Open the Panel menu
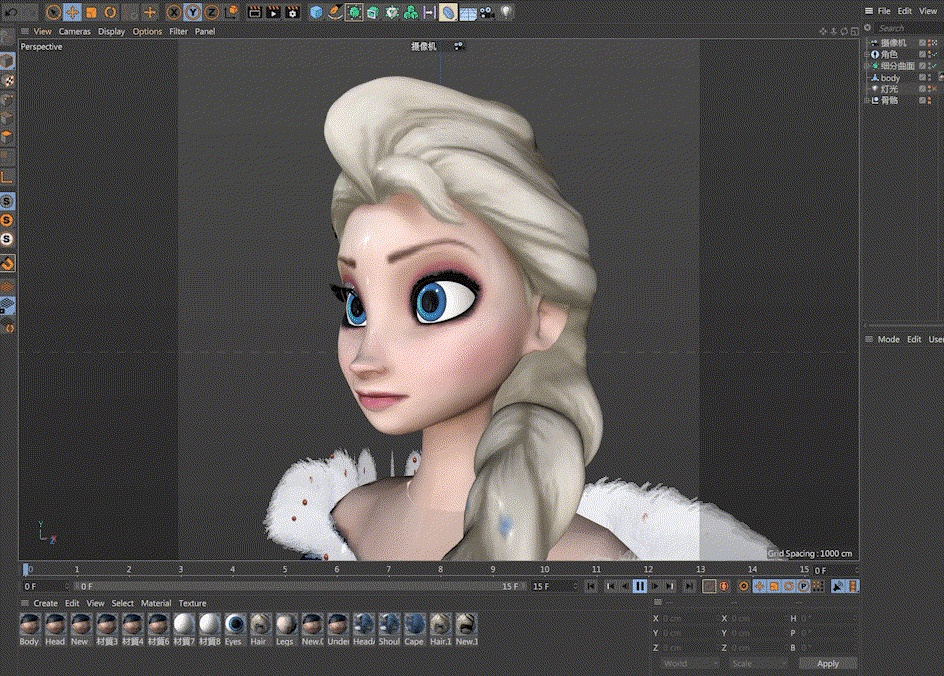 pyautogui.click(x=205, y=31)
